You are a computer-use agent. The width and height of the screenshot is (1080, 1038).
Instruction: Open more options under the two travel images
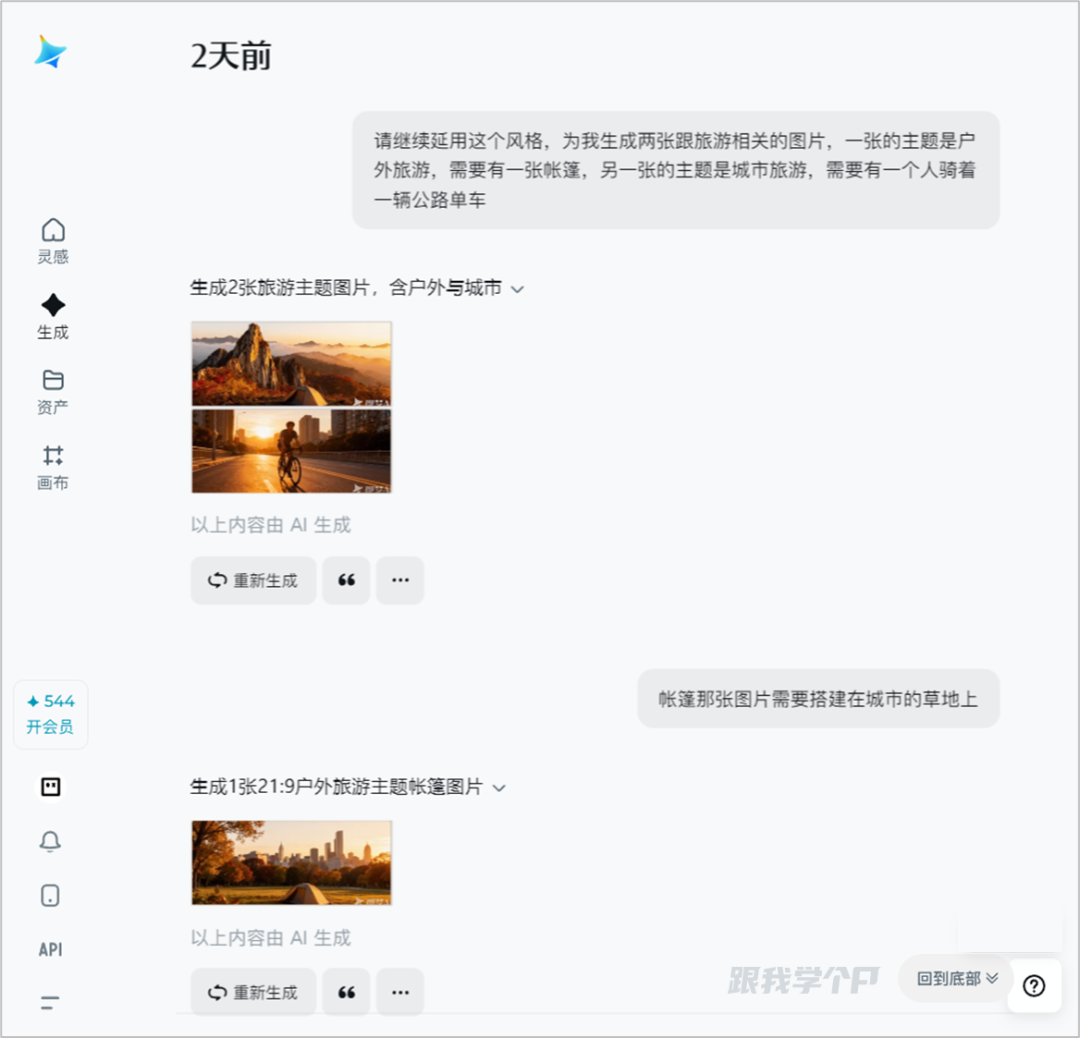tap(400, 581)
